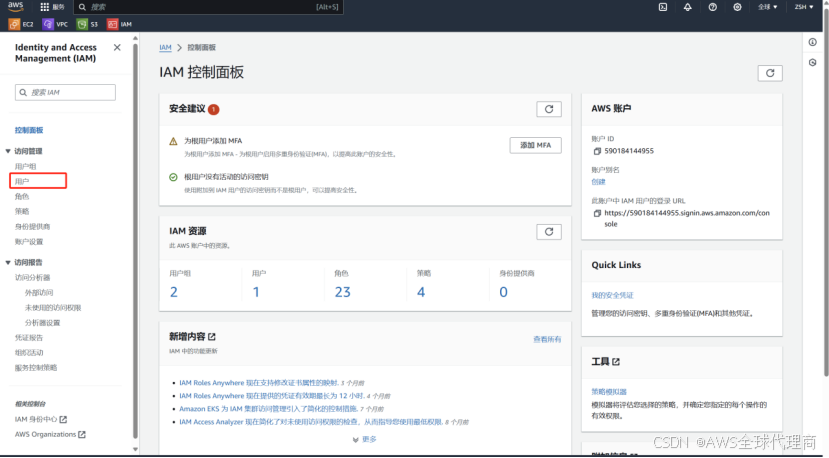Open the external link icon beside 新增内容
The width and height of the screenshot is (829, 458).
[x=212, y=336]
